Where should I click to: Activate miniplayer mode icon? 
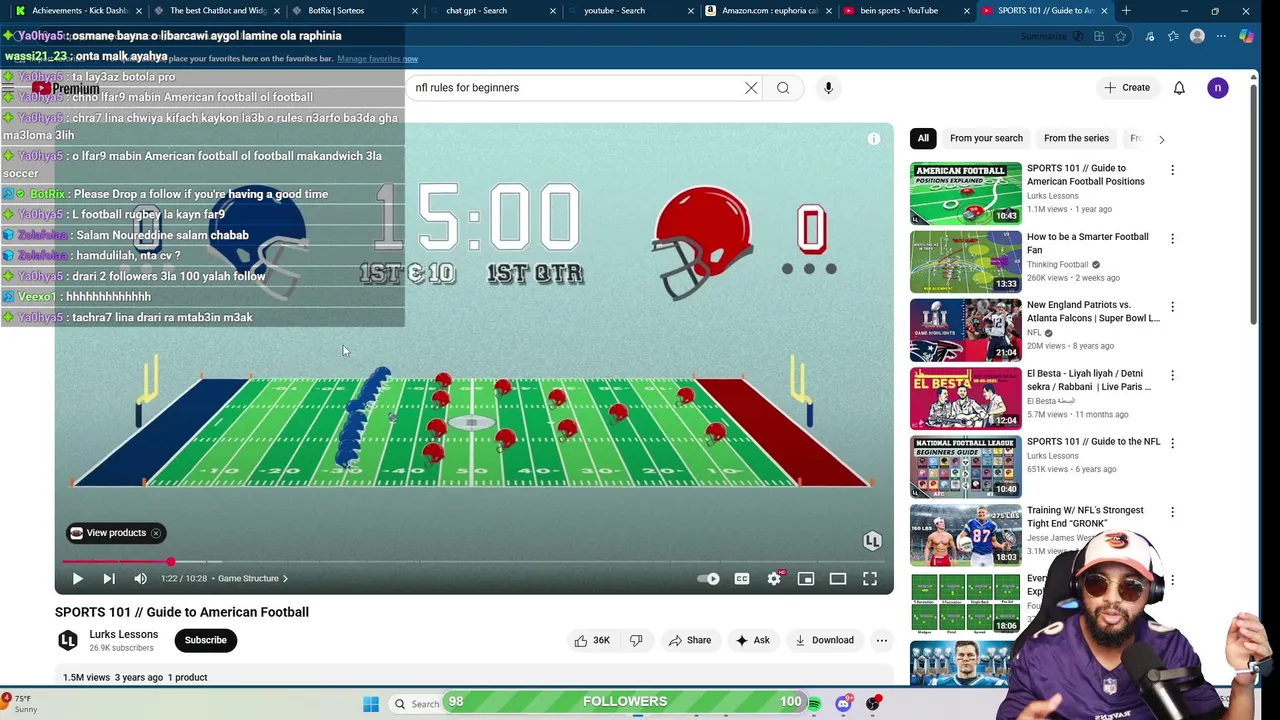pyautogui.click(x=806, y=579)
